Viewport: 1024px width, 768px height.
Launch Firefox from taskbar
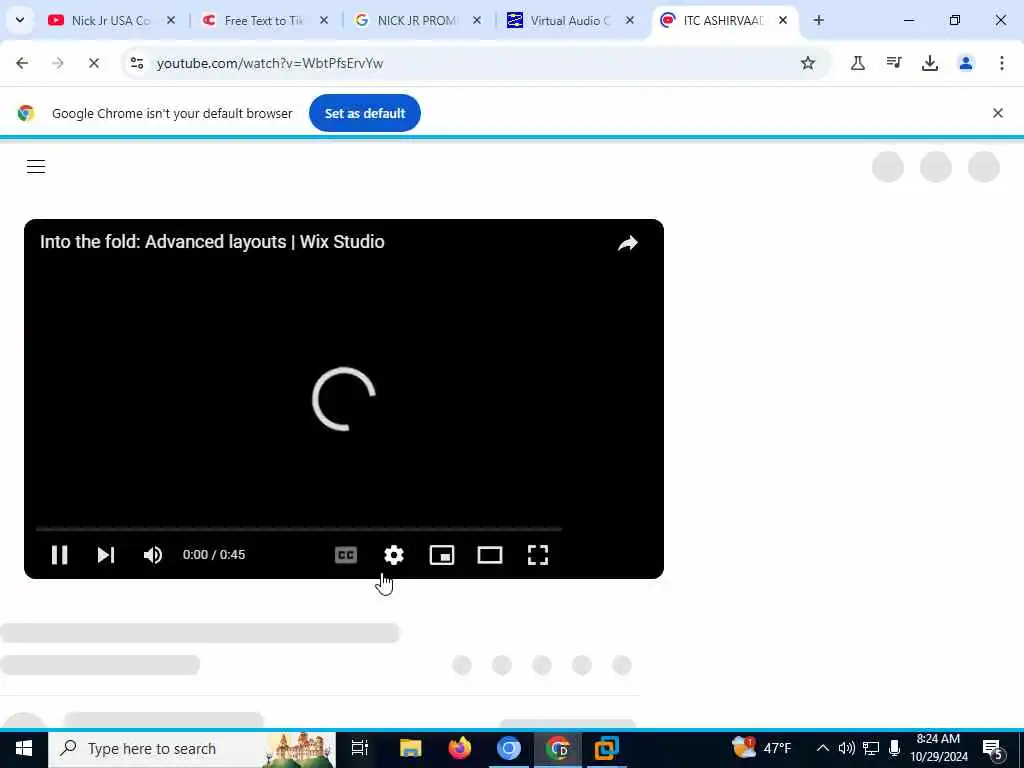(460, 748)
